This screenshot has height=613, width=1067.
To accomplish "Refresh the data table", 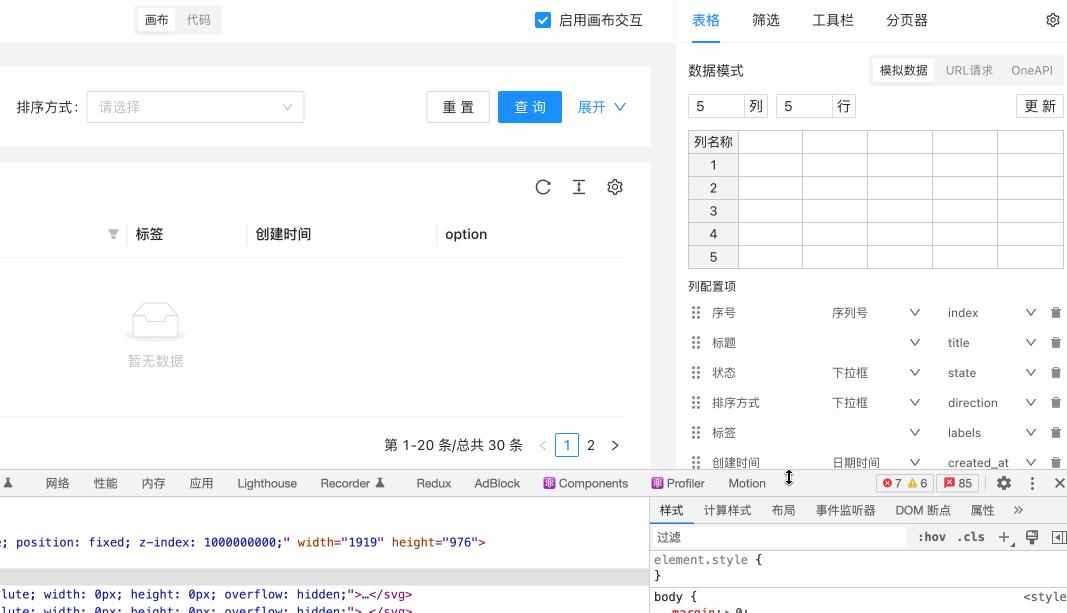I will pyautogui.click(x=543, y=186).
